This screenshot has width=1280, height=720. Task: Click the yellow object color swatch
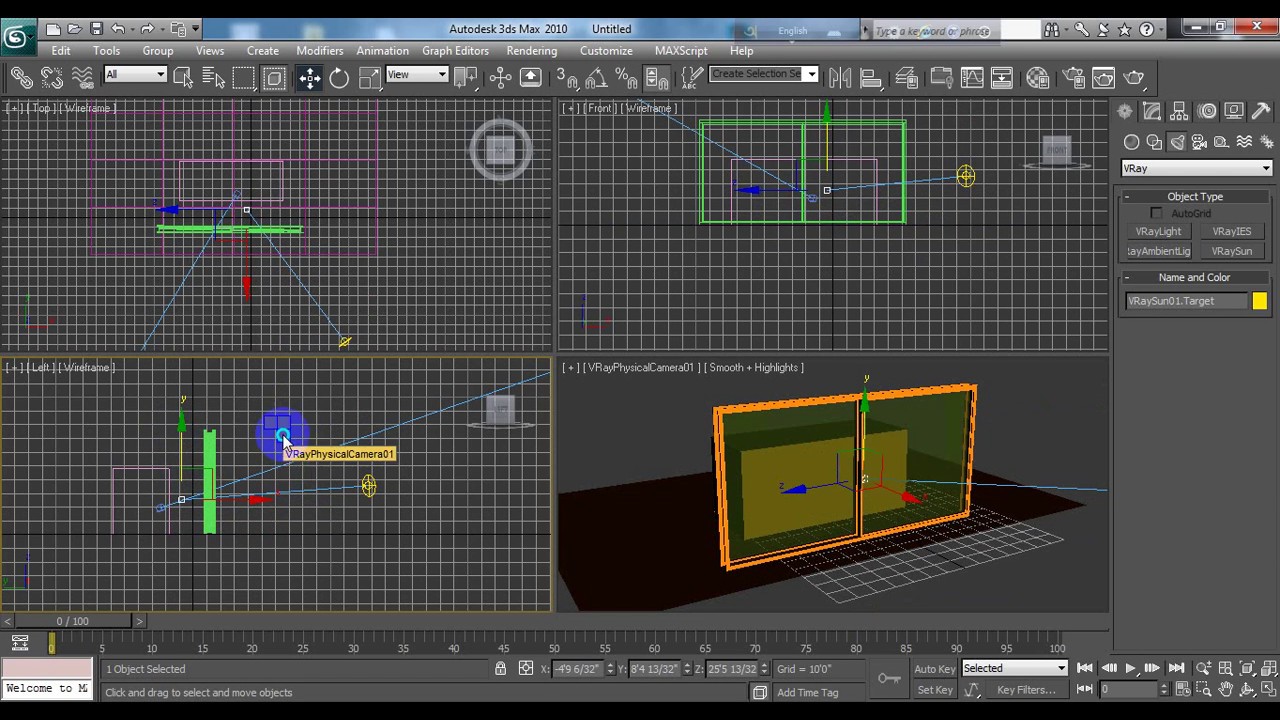click(1259, 301)
